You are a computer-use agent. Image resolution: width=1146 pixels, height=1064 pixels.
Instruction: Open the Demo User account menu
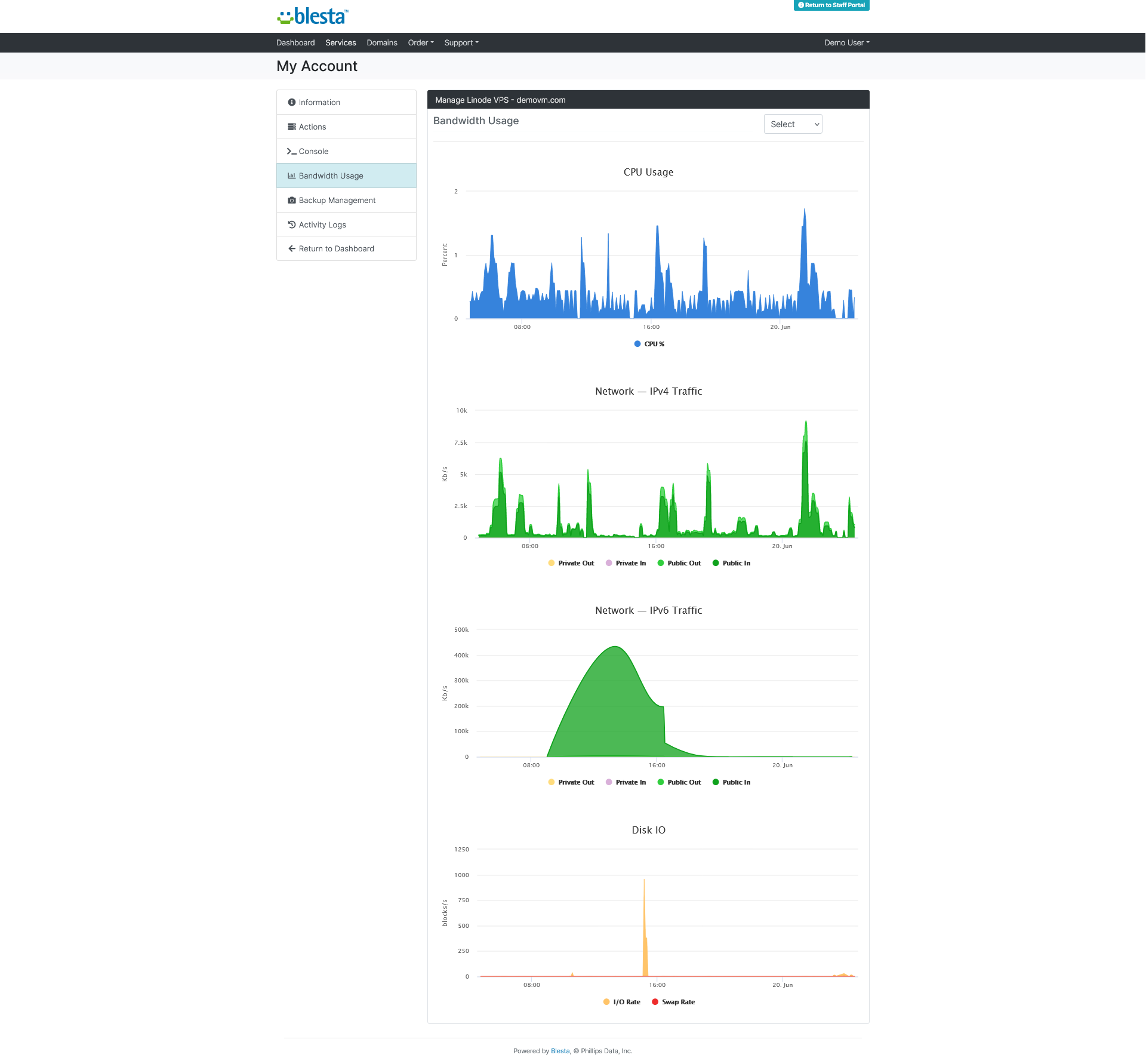tap(847, 42)
